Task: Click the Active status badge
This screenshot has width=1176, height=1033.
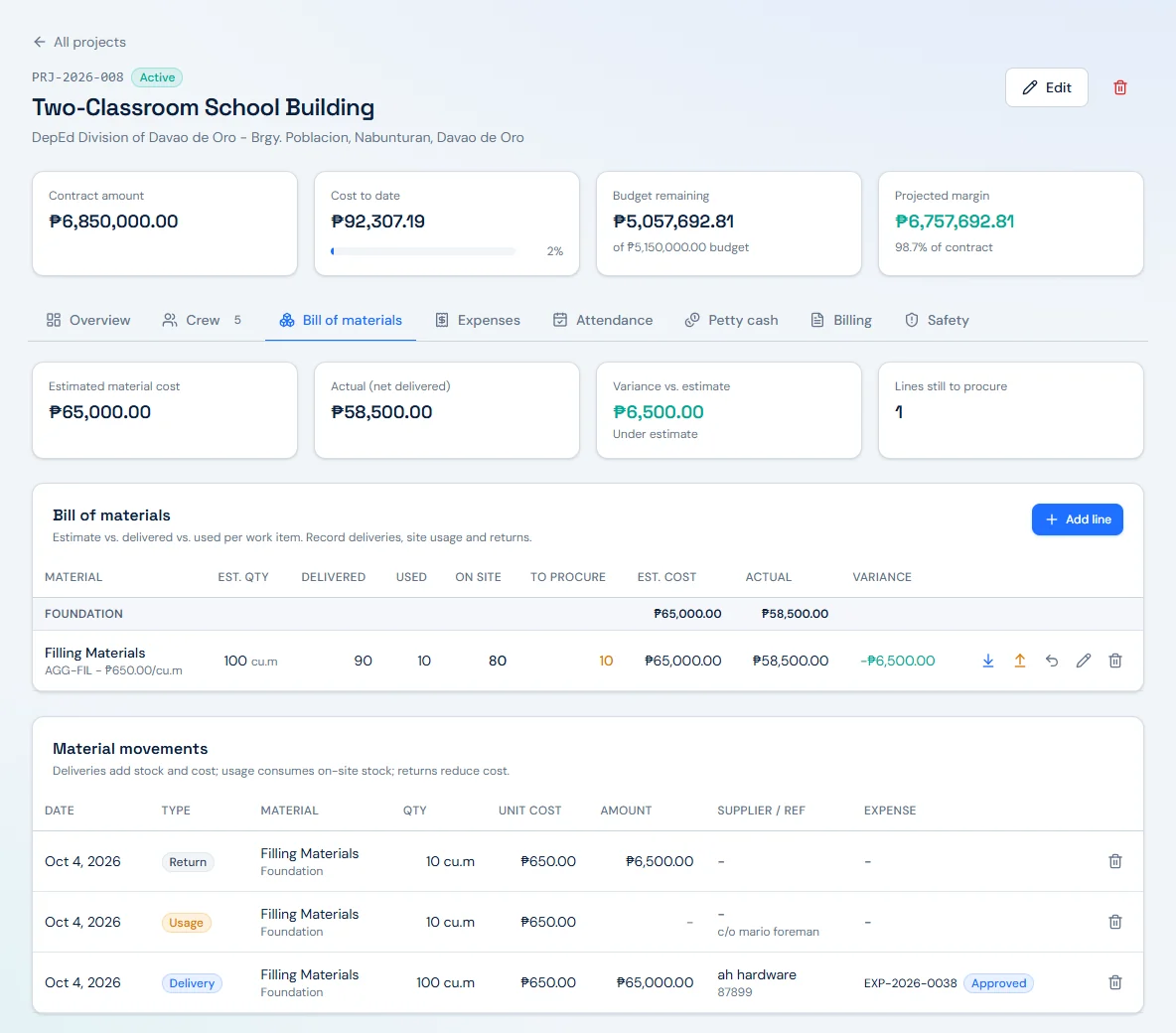Action: 157,77
